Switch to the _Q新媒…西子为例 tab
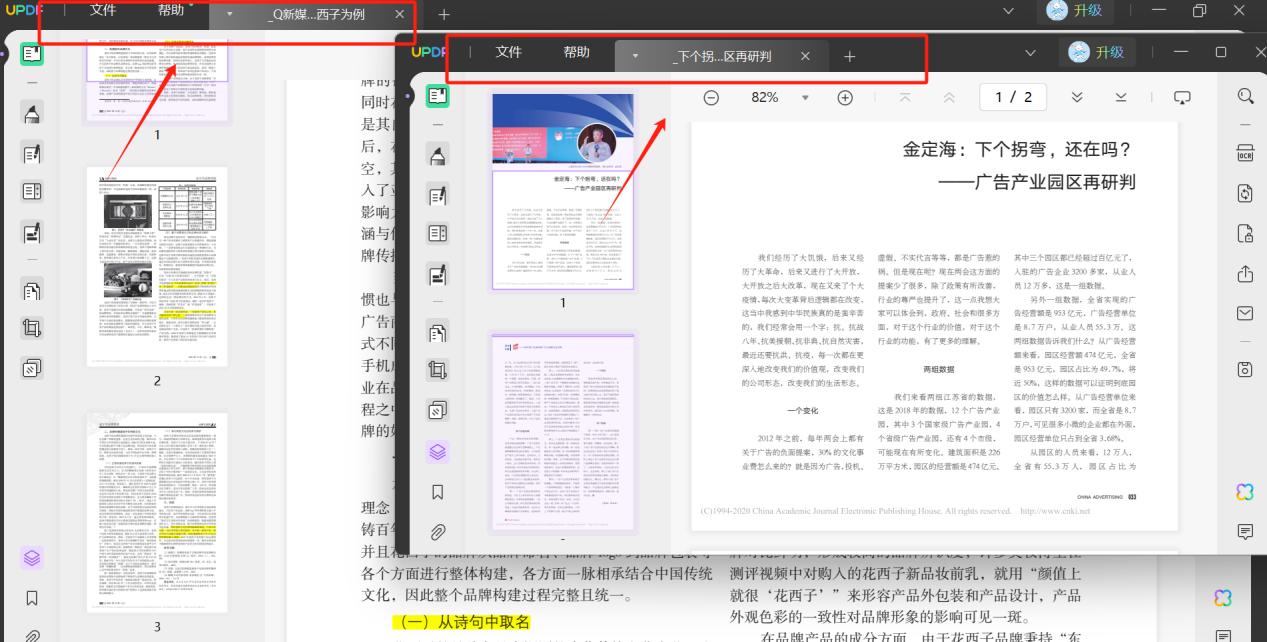The width and height of the screenshot is (1267, 642). point(311,15)
